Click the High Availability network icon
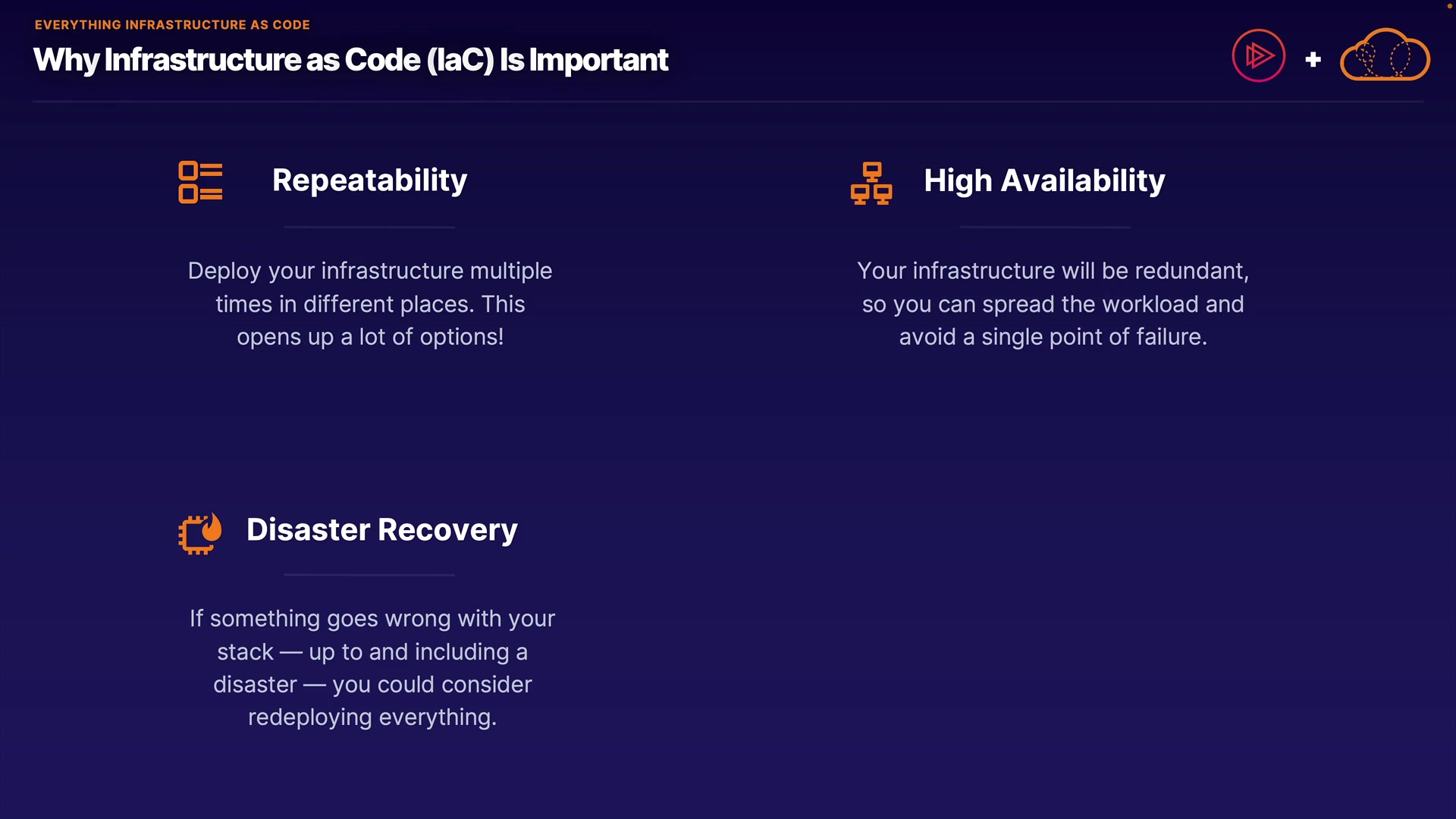 [871, 183]
